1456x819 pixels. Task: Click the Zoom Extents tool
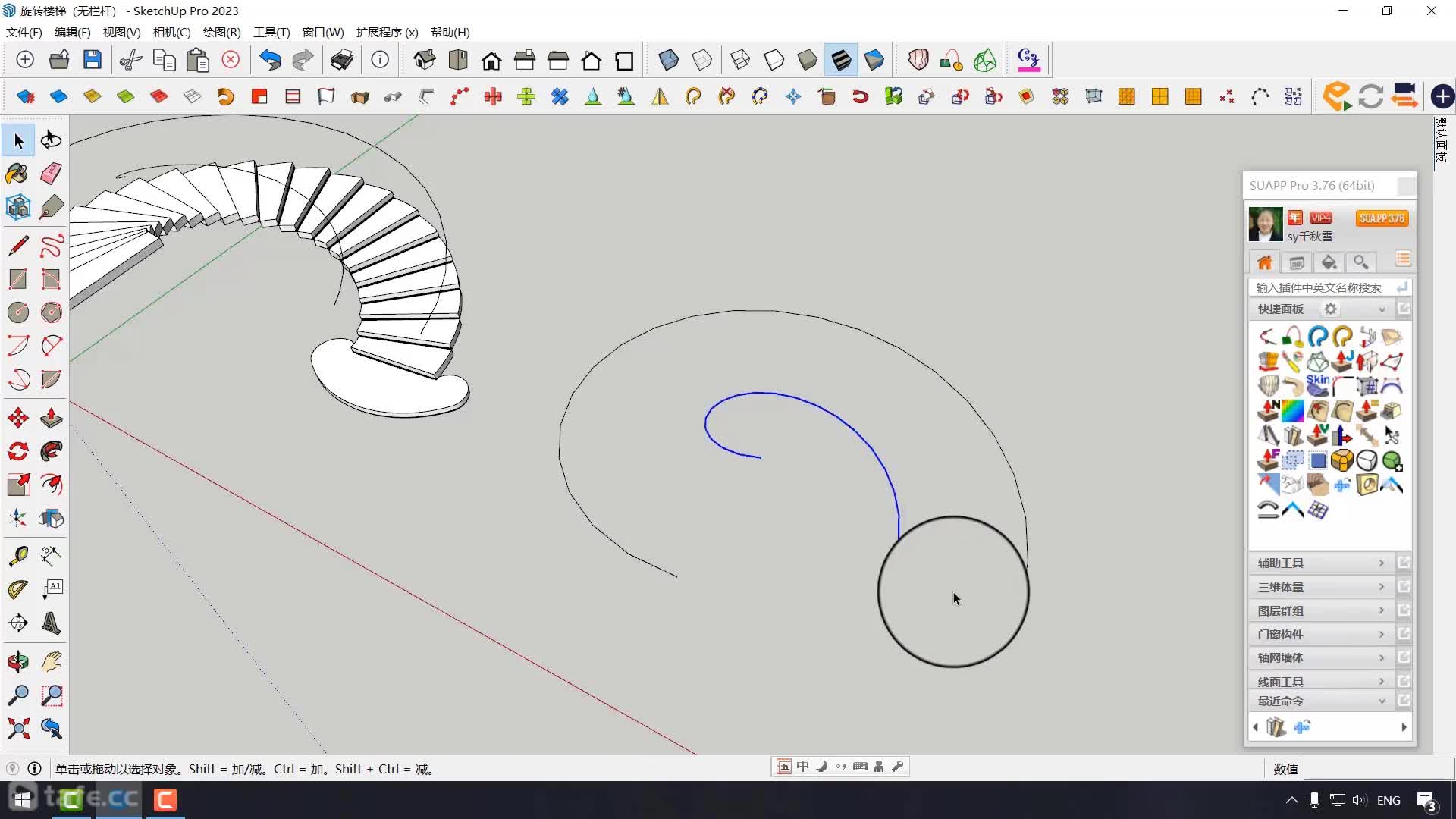pos(17,729)
